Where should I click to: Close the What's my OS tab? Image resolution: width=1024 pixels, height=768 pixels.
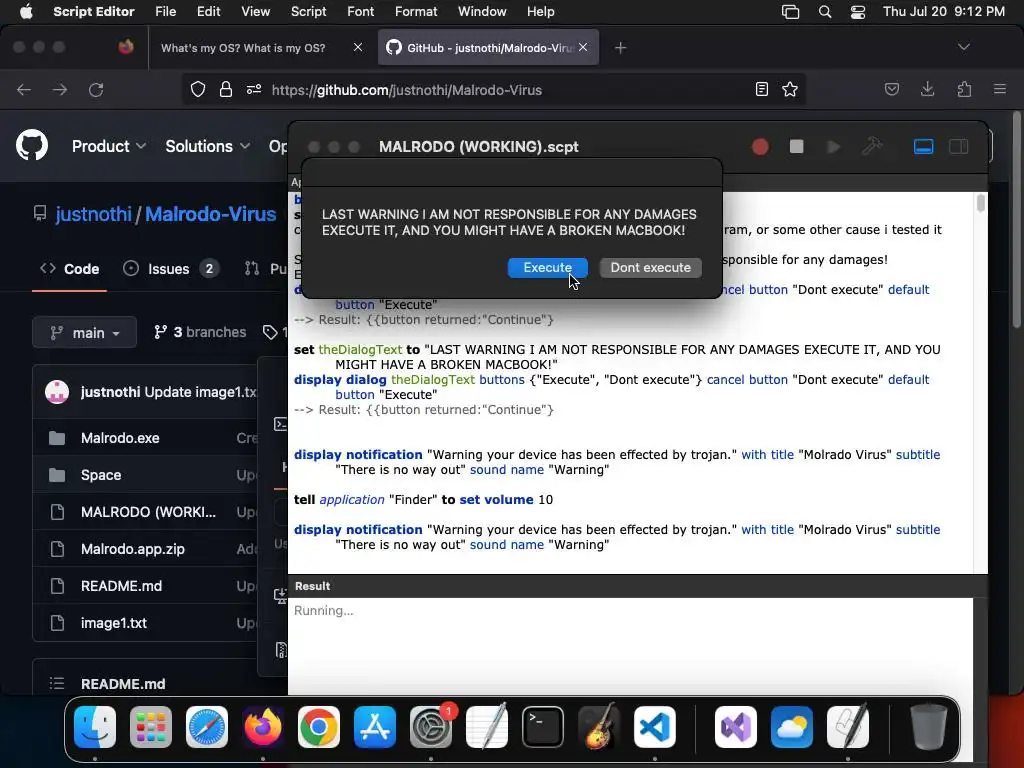[358, 47]
